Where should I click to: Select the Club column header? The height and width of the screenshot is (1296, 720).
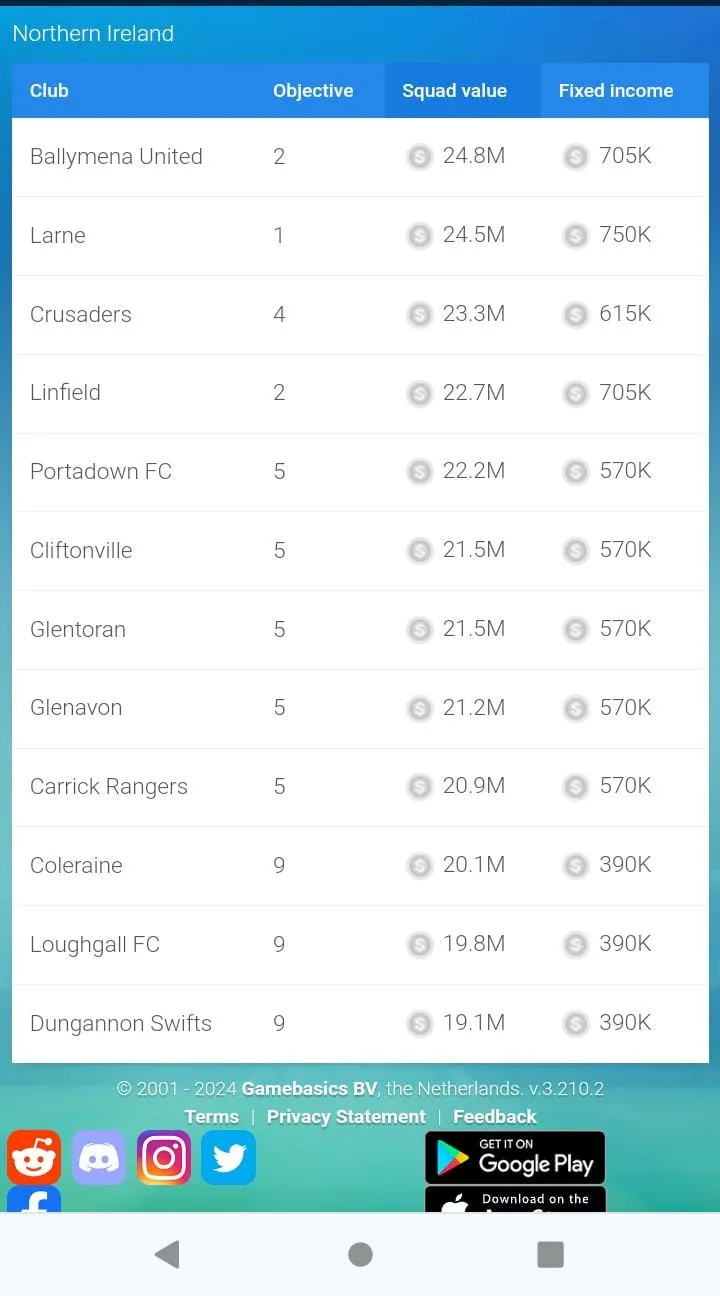[49, 90]
